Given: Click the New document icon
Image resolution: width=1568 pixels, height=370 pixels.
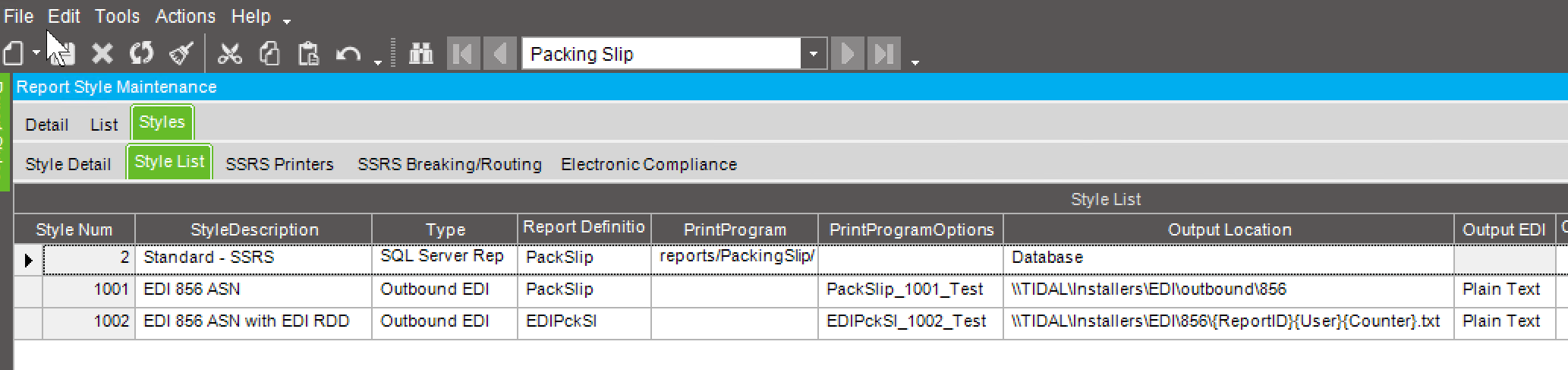Looking at the screenshot, I should [x=14, y=54].
